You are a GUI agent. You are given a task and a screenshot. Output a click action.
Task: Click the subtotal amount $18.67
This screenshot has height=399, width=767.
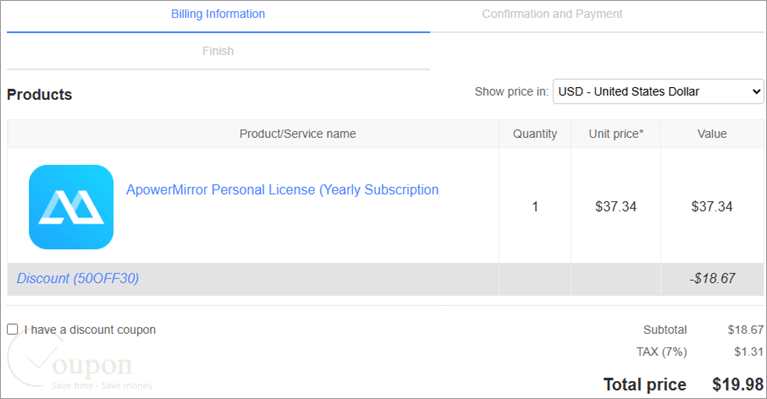click(745, 330)
